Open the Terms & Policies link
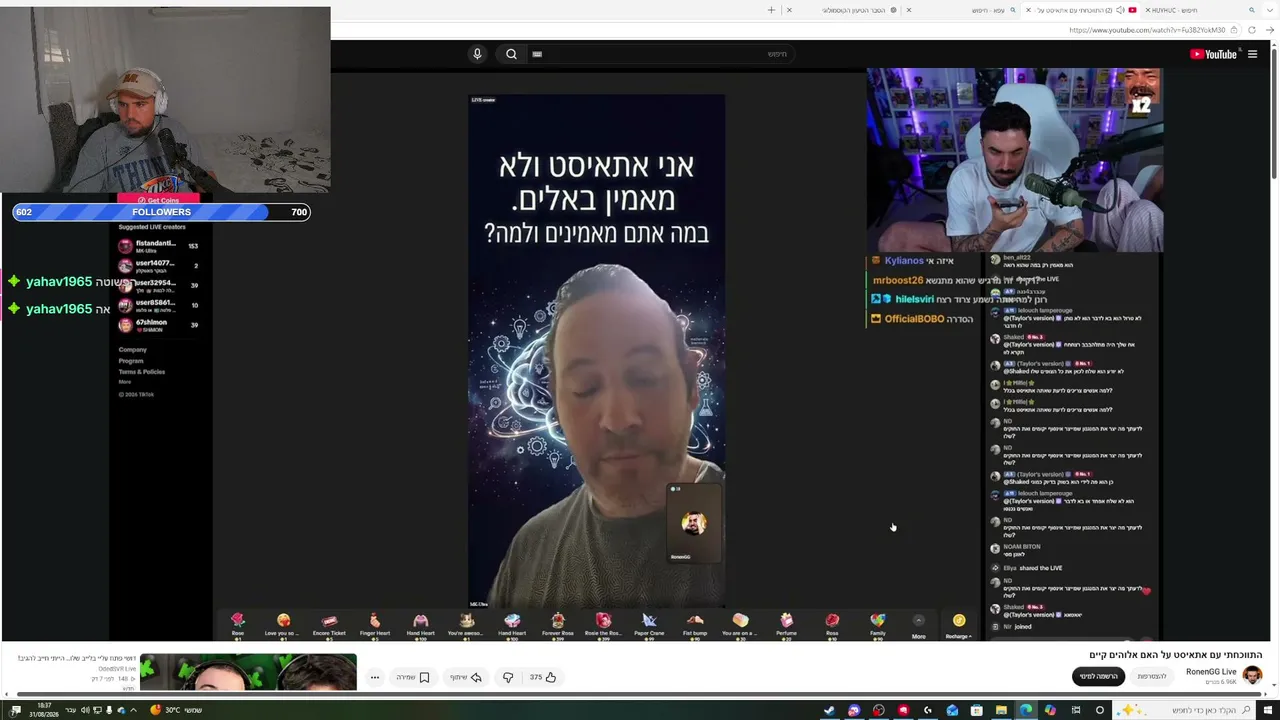 (141, 372)
